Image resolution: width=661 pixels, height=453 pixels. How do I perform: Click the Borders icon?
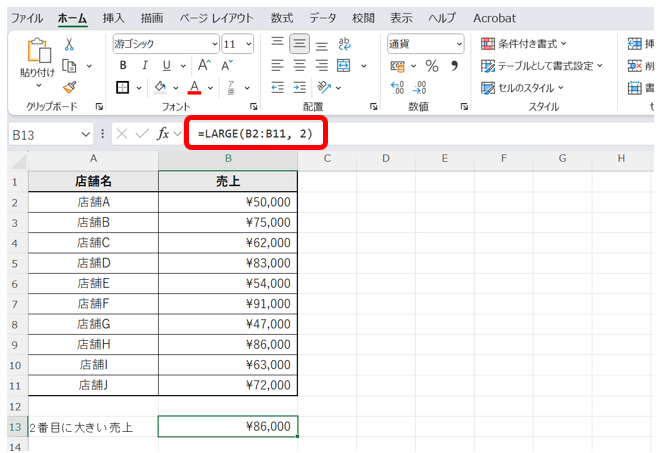[123, 88]
